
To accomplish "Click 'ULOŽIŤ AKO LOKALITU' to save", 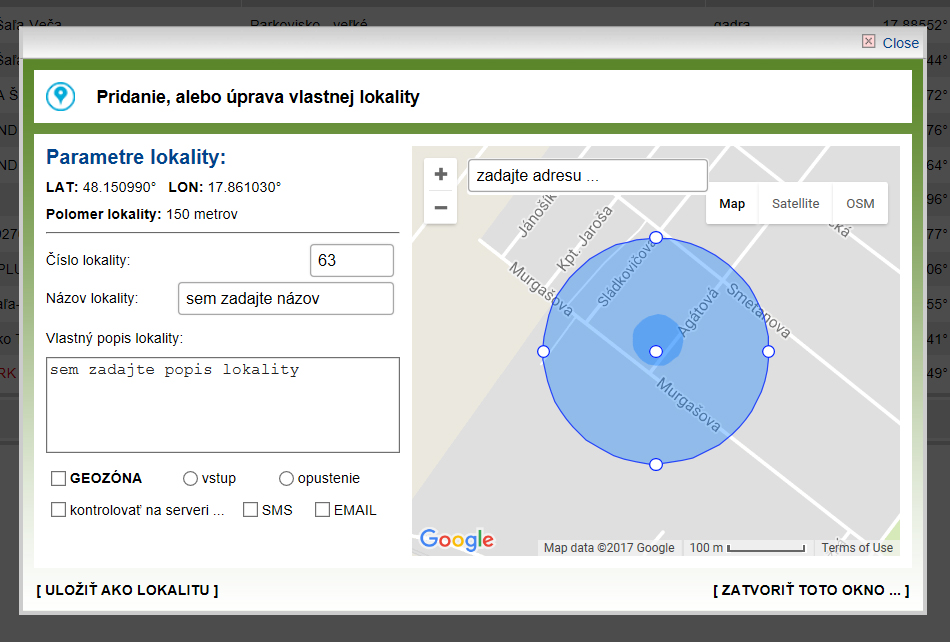I will pyautogui.click(x=127, y=590).
